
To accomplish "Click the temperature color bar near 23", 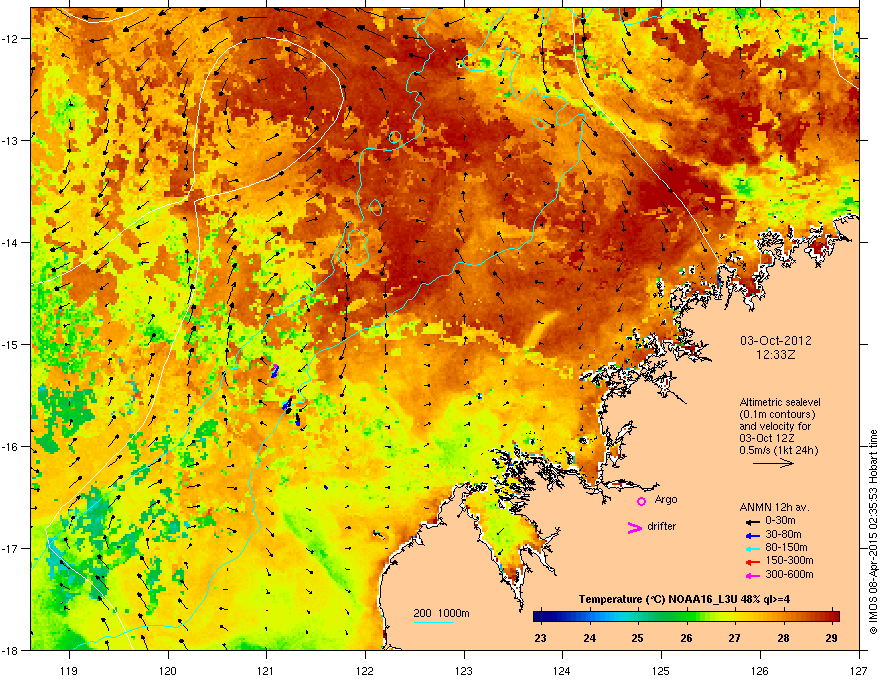I will click(540, 616).
